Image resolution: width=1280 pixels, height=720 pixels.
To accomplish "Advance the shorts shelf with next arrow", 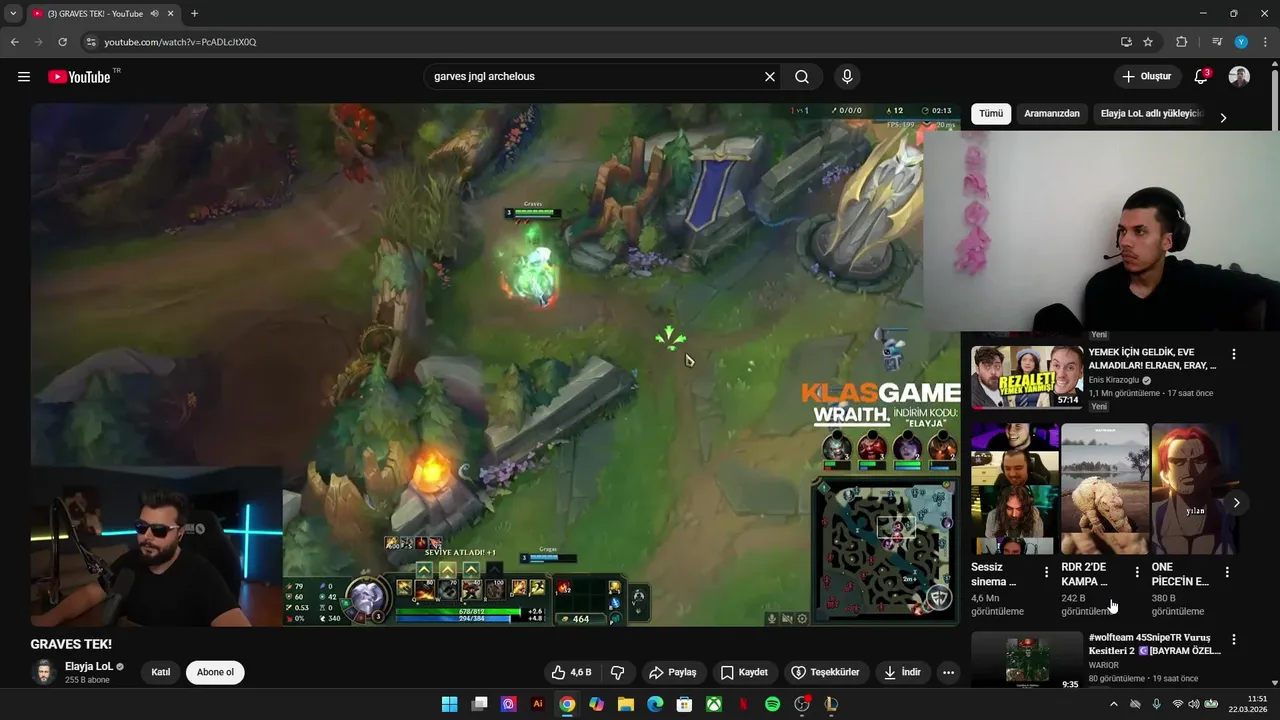I will [1236, 503].
